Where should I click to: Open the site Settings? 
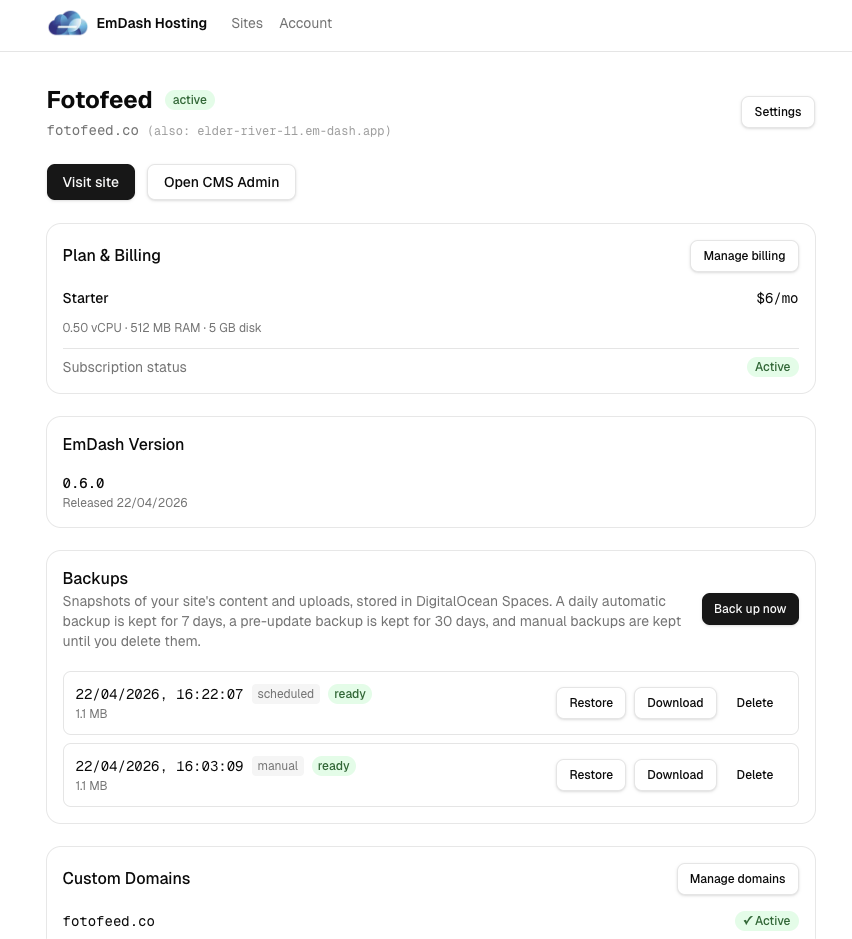point(777,112)
